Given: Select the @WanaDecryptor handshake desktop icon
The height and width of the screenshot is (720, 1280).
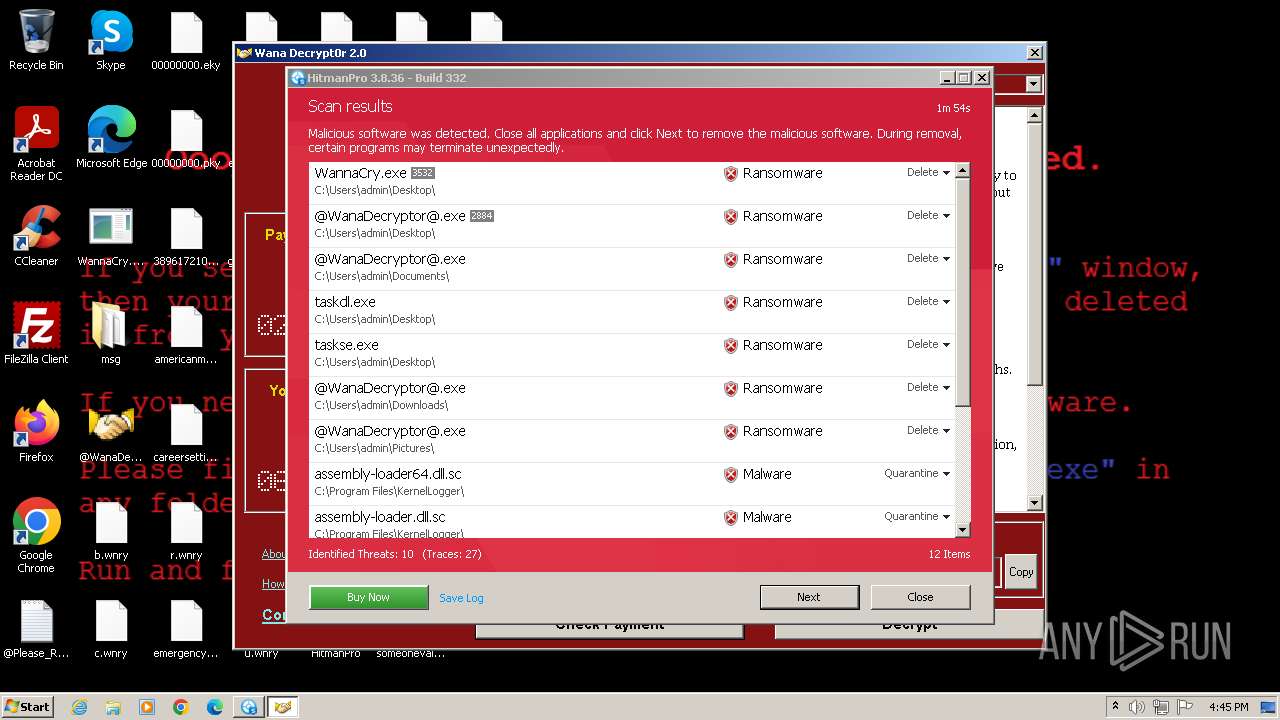Looking at the screenshot, I should 111,431.
